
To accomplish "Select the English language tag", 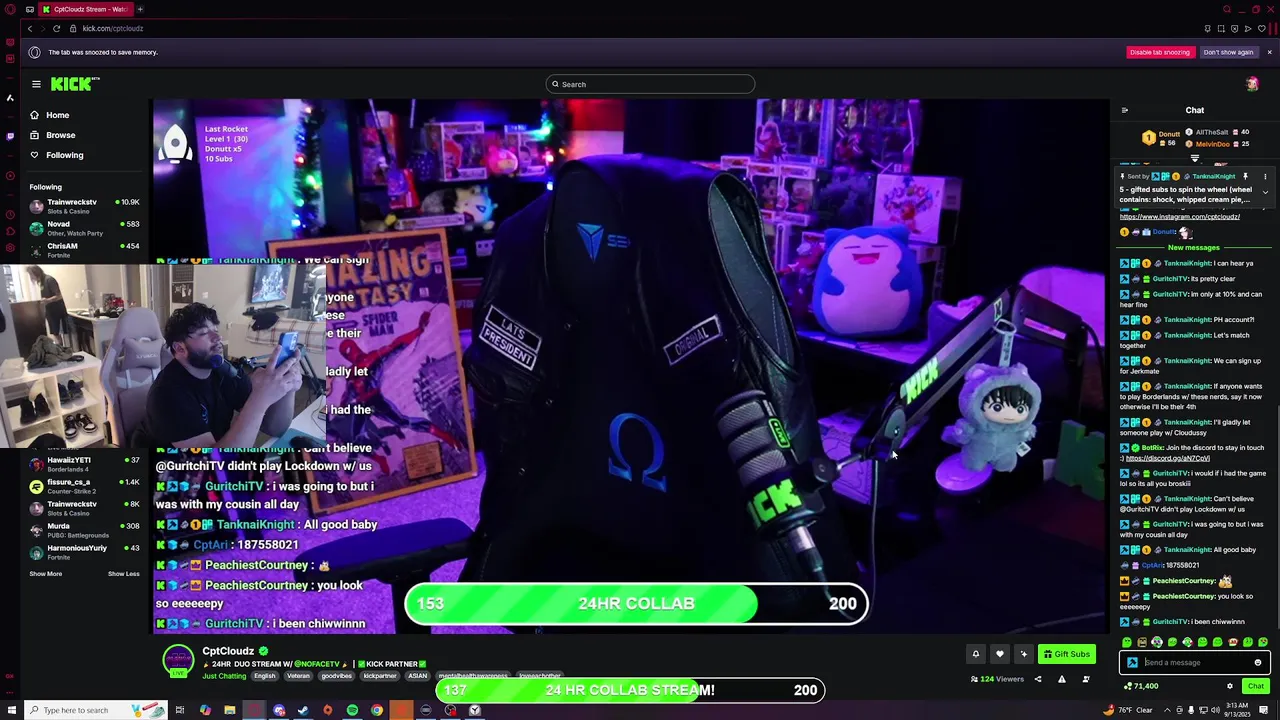I will (264, 676).
